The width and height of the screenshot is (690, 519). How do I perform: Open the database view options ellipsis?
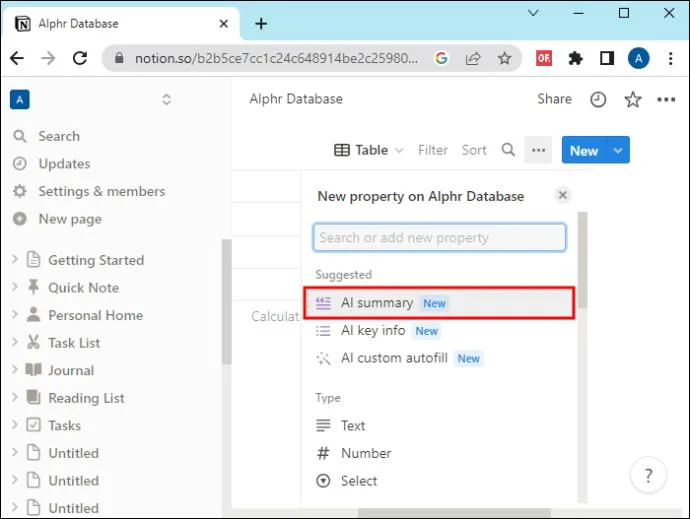click(x=538, y=150)
